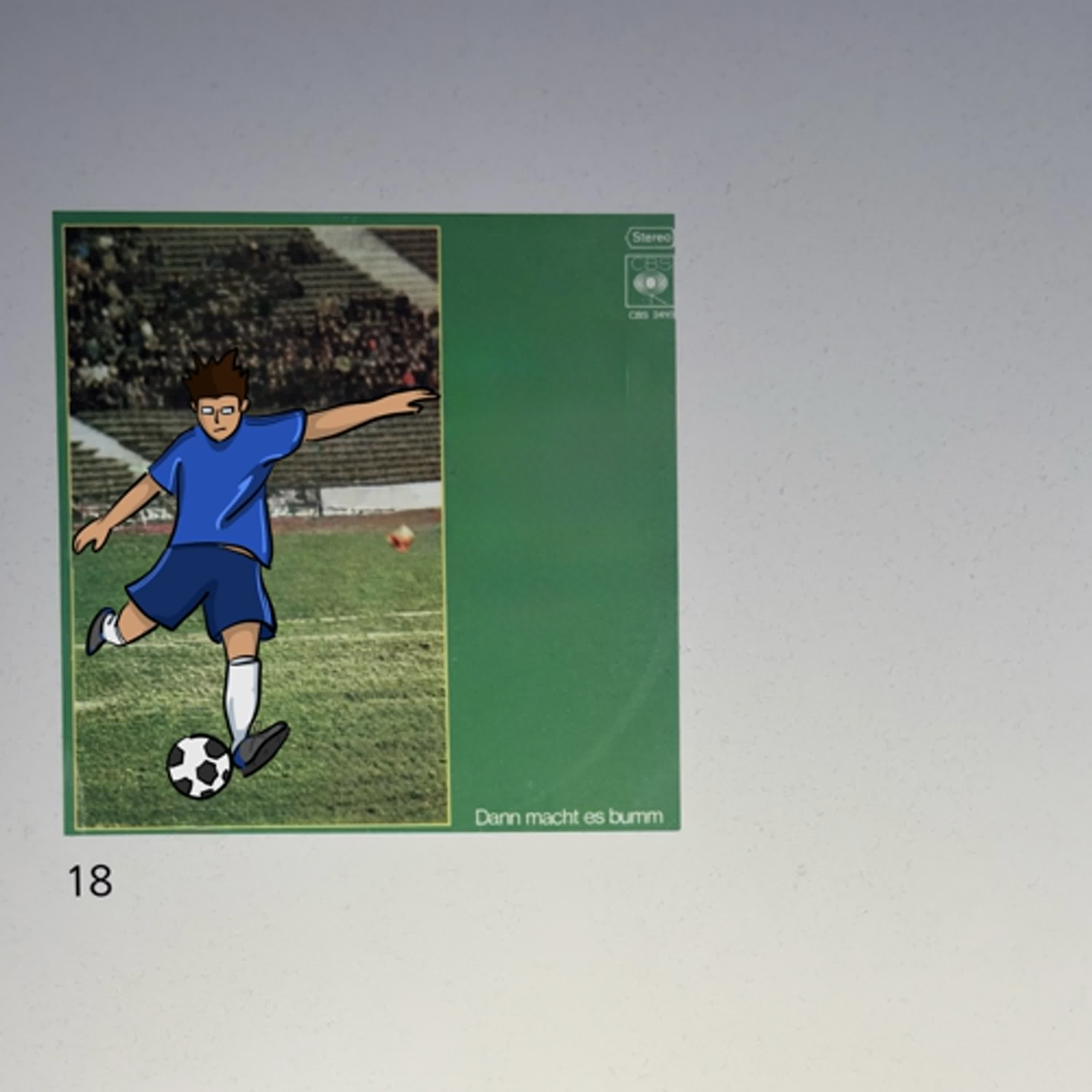Click the CBS catalog number text
The width and height of the screenshot is (1092, 1092).
coord(652,315)
